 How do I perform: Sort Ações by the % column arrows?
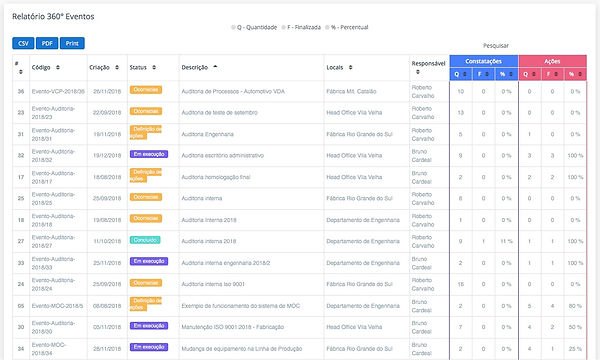[x=580, y=74]
